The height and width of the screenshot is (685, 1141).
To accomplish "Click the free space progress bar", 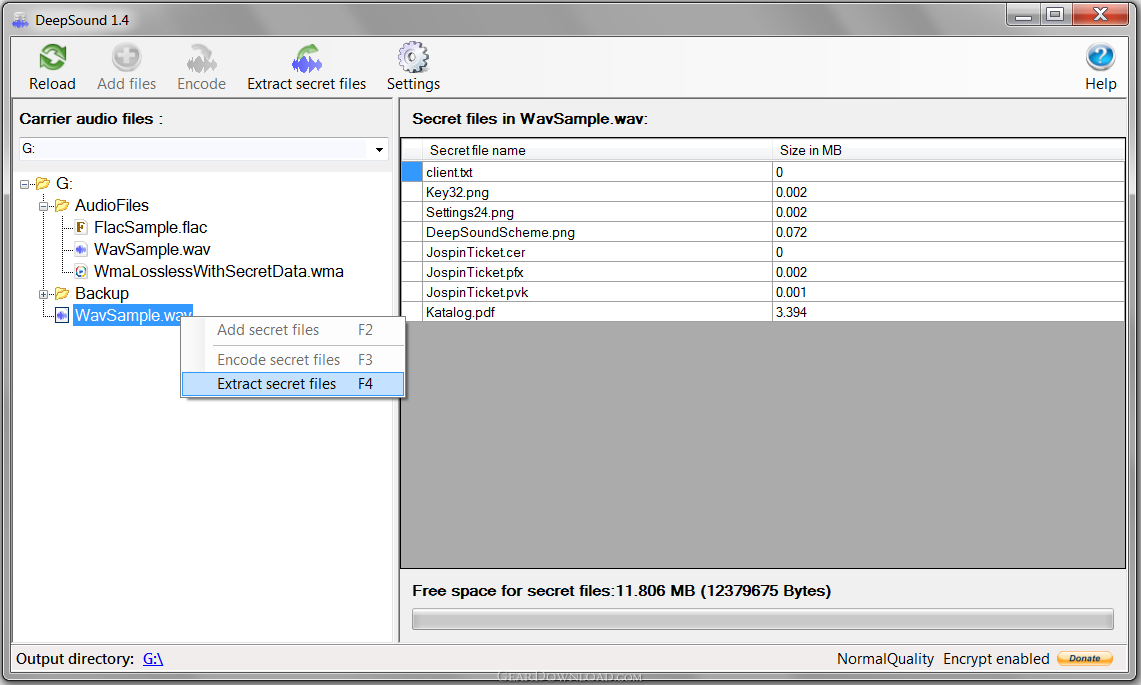I will (762, 619).
